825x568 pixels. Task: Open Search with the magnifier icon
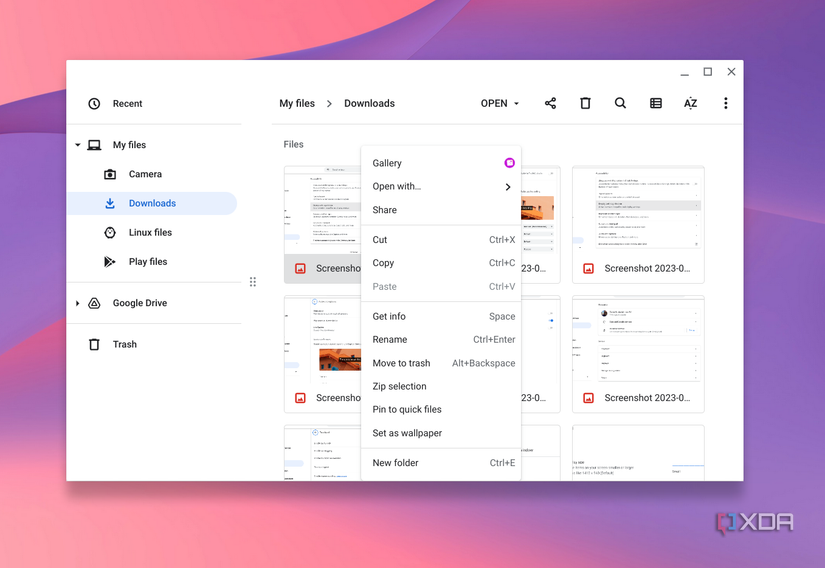tap(620, 103)
